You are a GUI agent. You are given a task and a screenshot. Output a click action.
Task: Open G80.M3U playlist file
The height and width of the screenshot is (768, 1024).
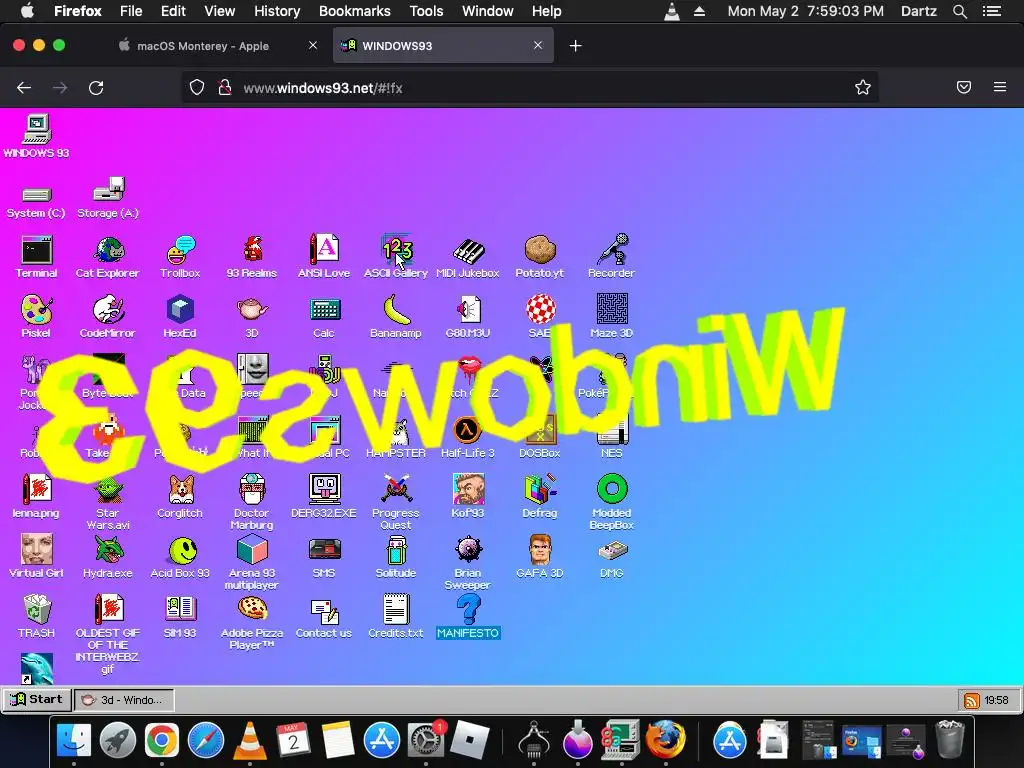click(x=468, y=317)
